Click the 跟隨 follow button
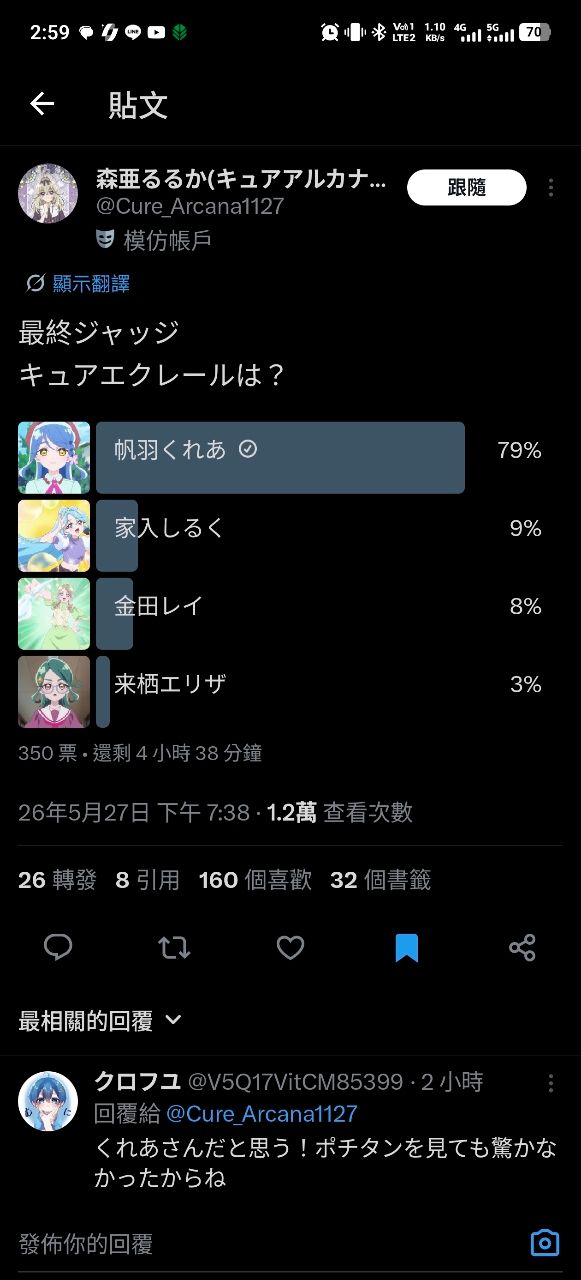Viewport: 581px width, 1280px height. pos(467,188)
